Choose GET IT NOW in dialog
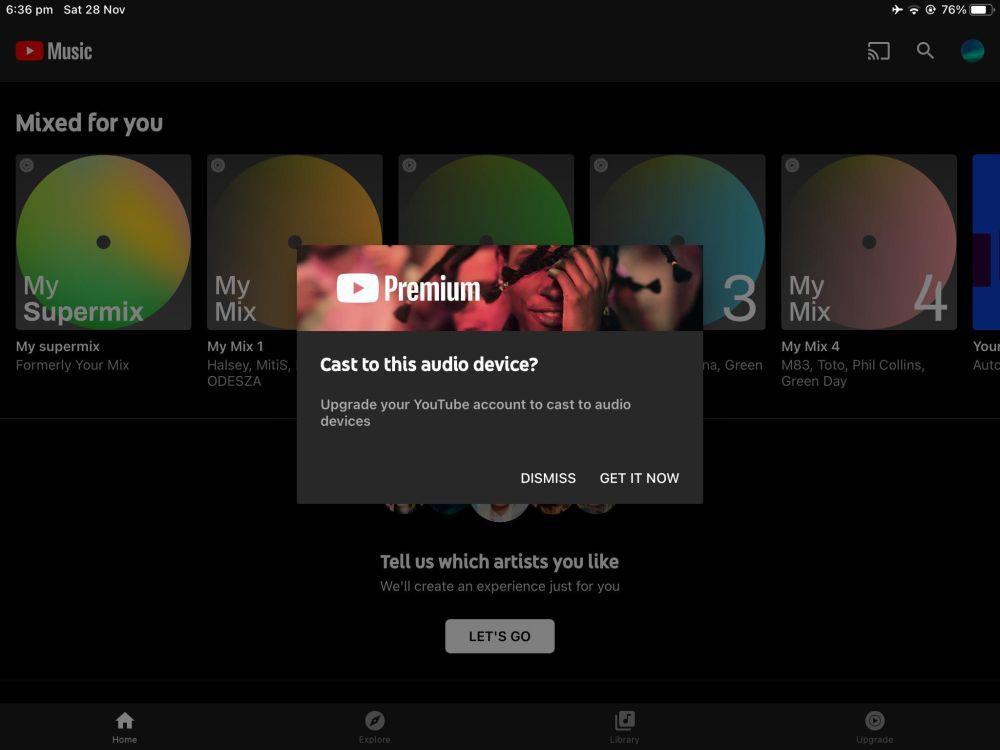 tap(639, 478)
